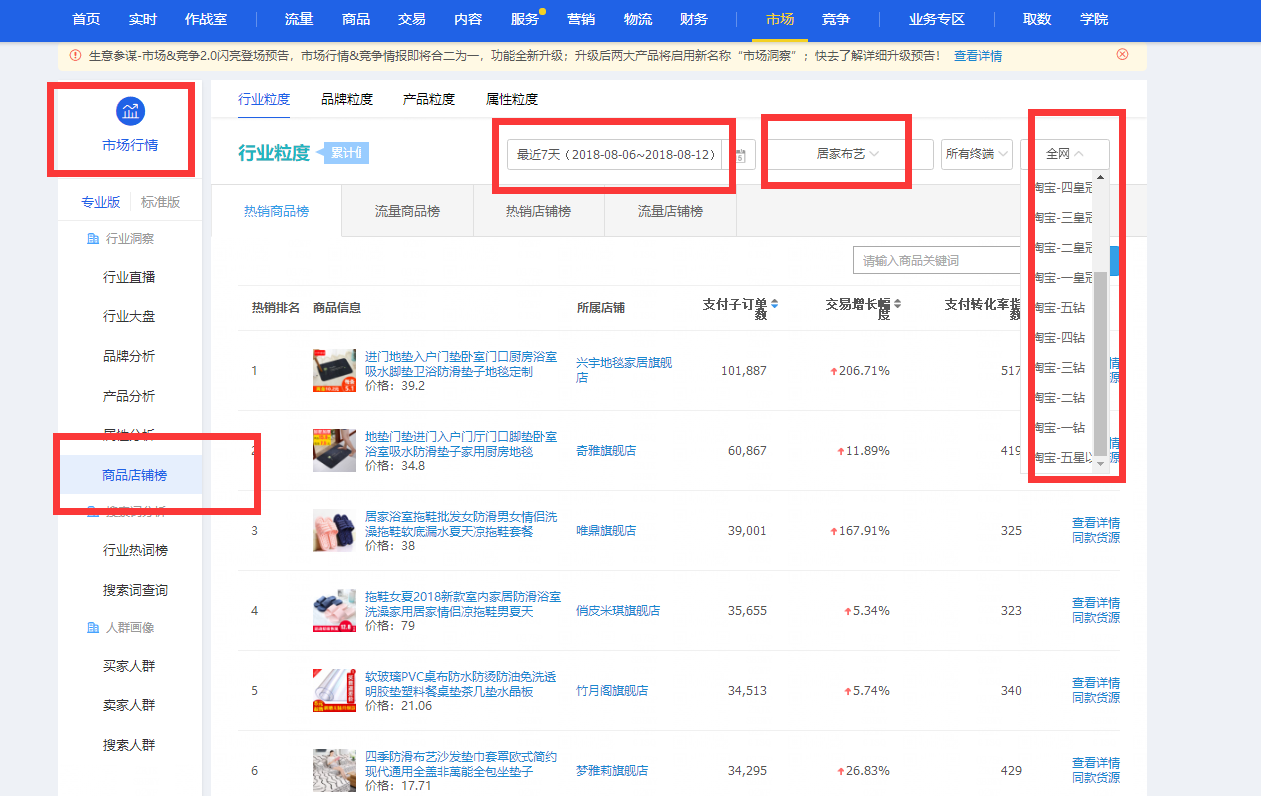Open 竹月阁旗舰店 store link
This screenshot has height=796, width=1261.
pos(612,691)
